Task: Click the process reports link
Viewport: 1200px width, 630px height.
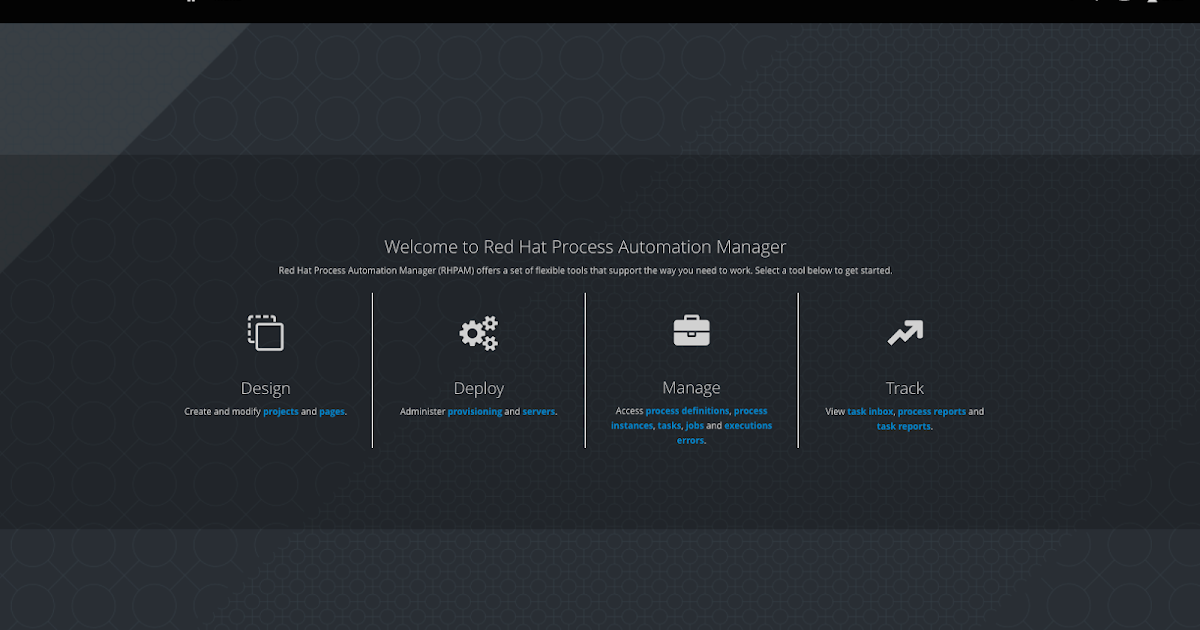Action: click(932, 411)
